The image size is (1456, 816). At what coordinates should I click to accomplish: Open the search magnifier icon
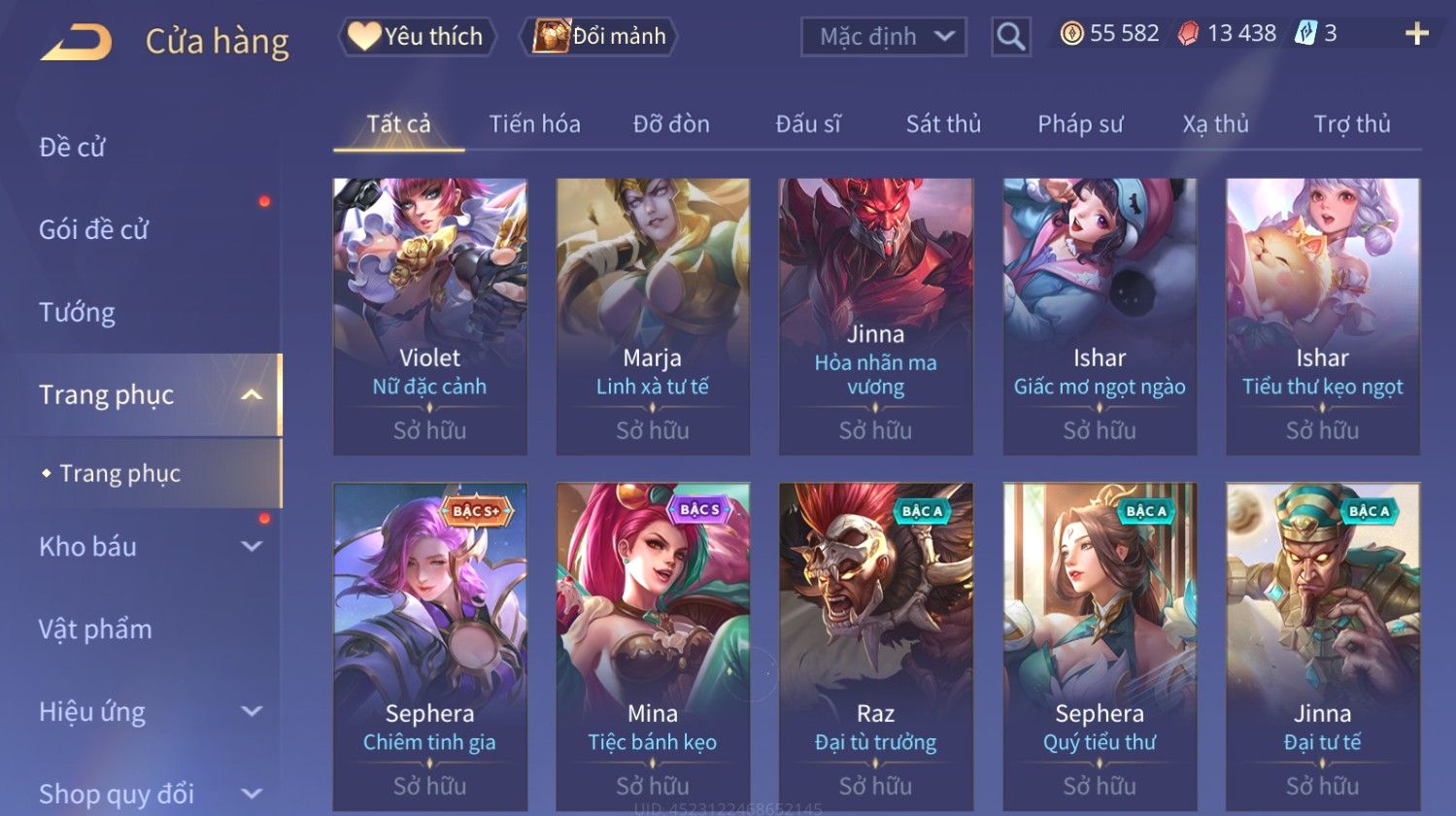pyautogui.click(x=1010, y=37)
